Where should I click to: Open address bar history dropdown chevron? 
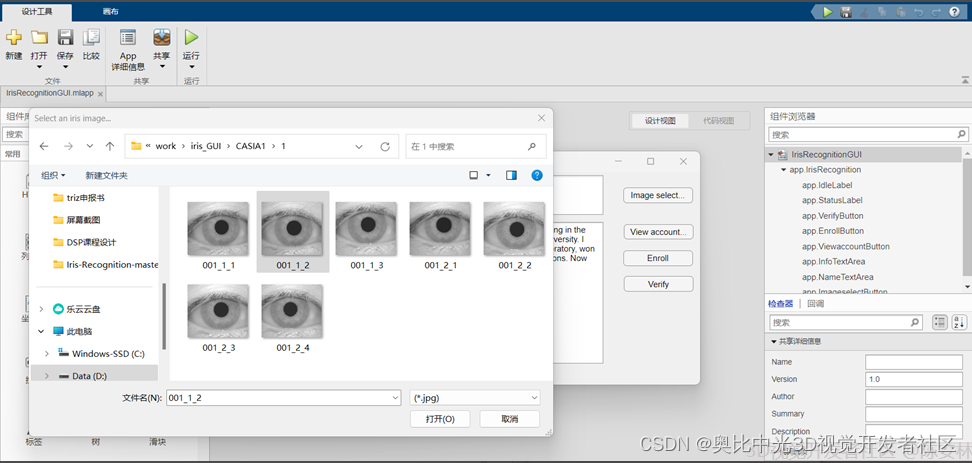click(x=359, y=147)
